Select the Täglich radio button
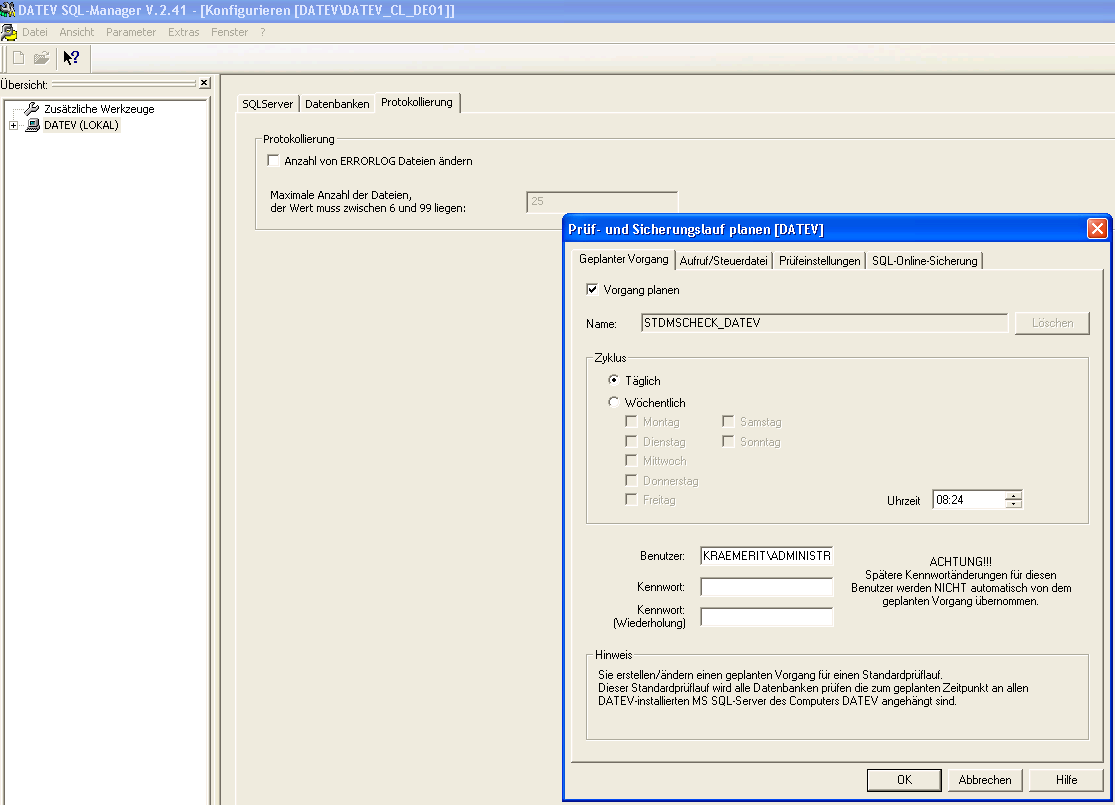Screen dimensions: 1115x805 click(x=614, y=381)
